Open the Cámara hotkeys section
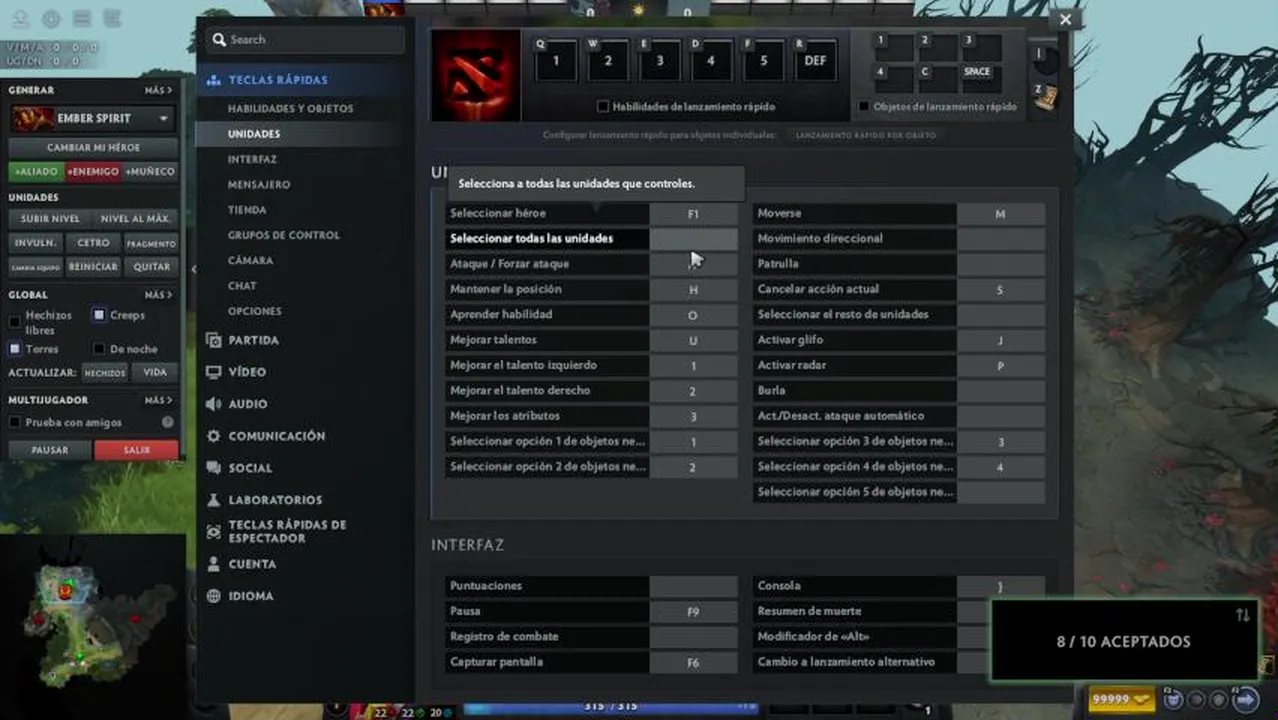The width and height of the screenshot is (1278, 720). coord(250,260)
